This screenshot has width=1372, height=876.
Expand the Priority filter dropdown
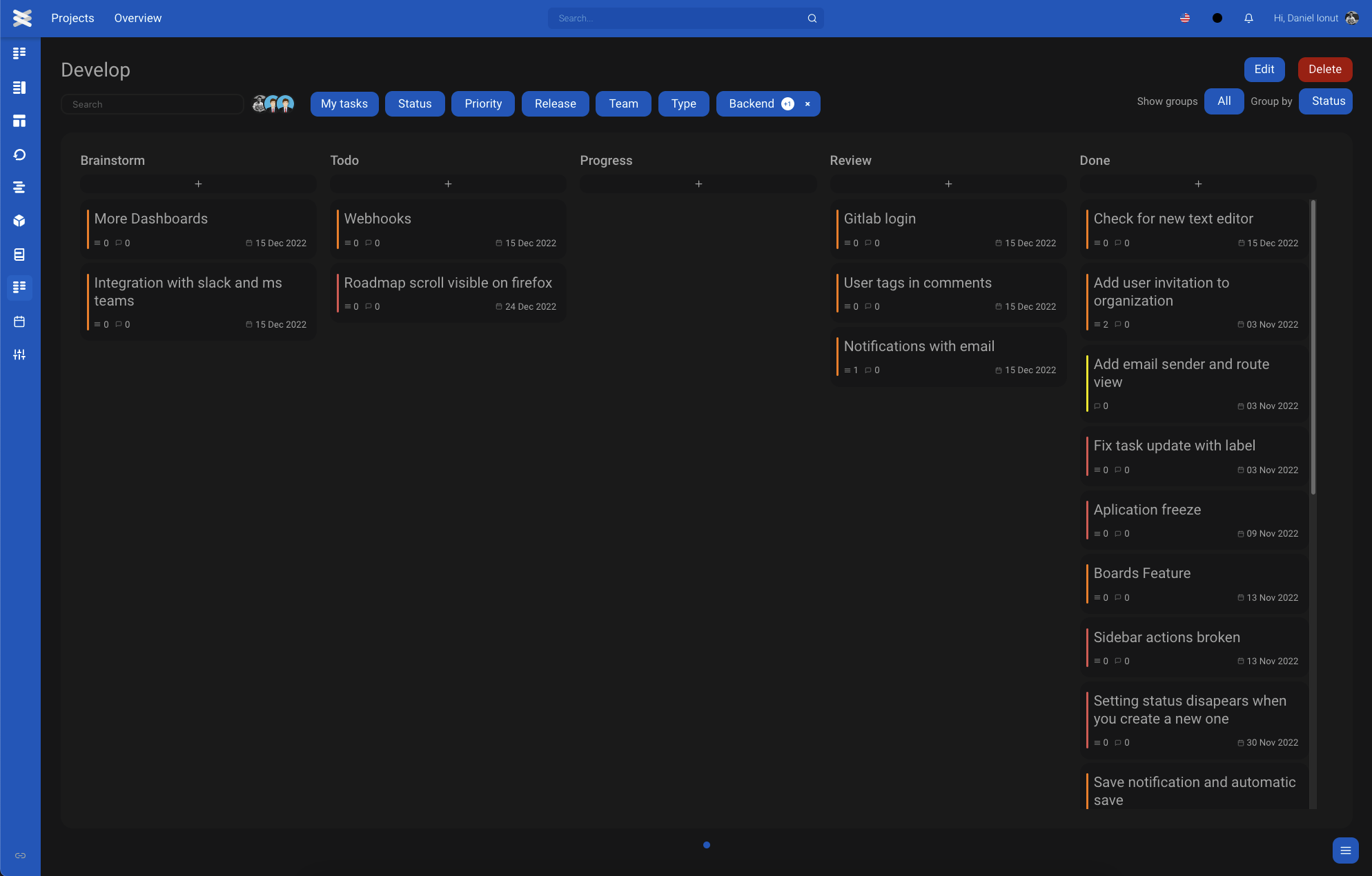click(x=483, y=103)
